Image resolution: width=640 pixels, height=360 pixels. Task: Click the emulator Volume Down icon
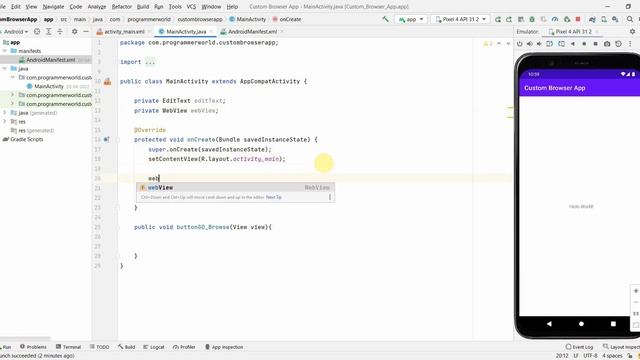(x=539, y=44)
